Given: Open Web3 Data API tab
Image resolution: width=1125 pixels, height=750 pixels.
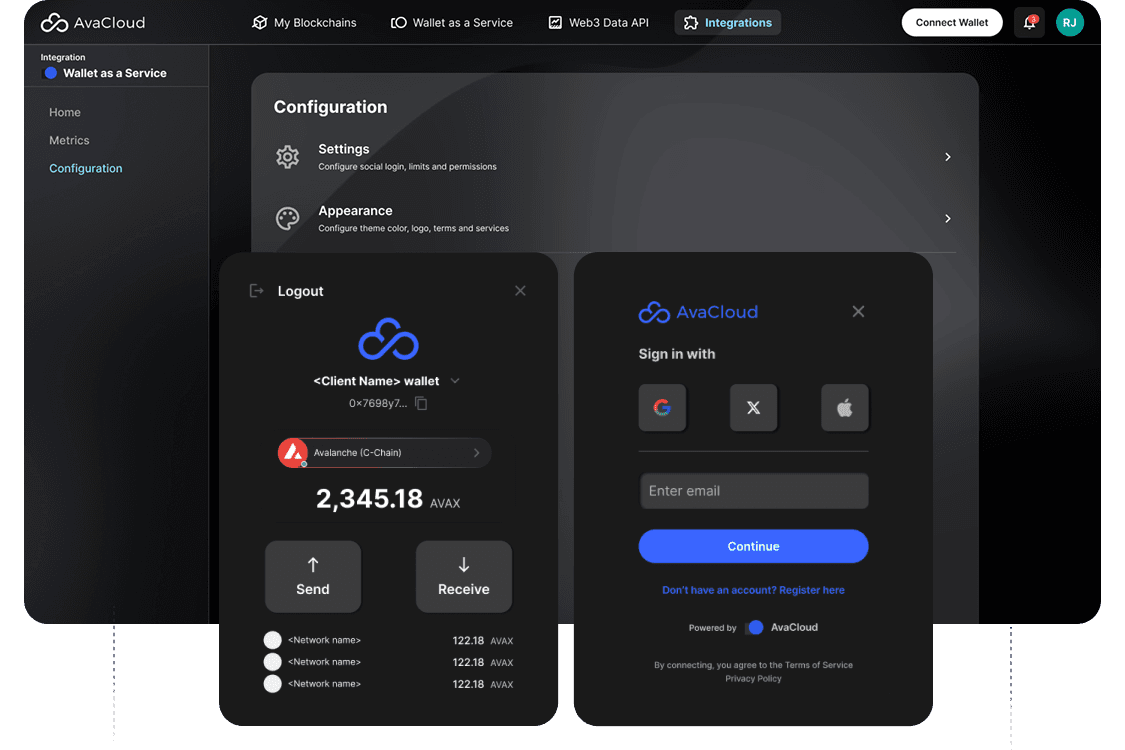Looking at the screenshot, I should coord(598,23).
